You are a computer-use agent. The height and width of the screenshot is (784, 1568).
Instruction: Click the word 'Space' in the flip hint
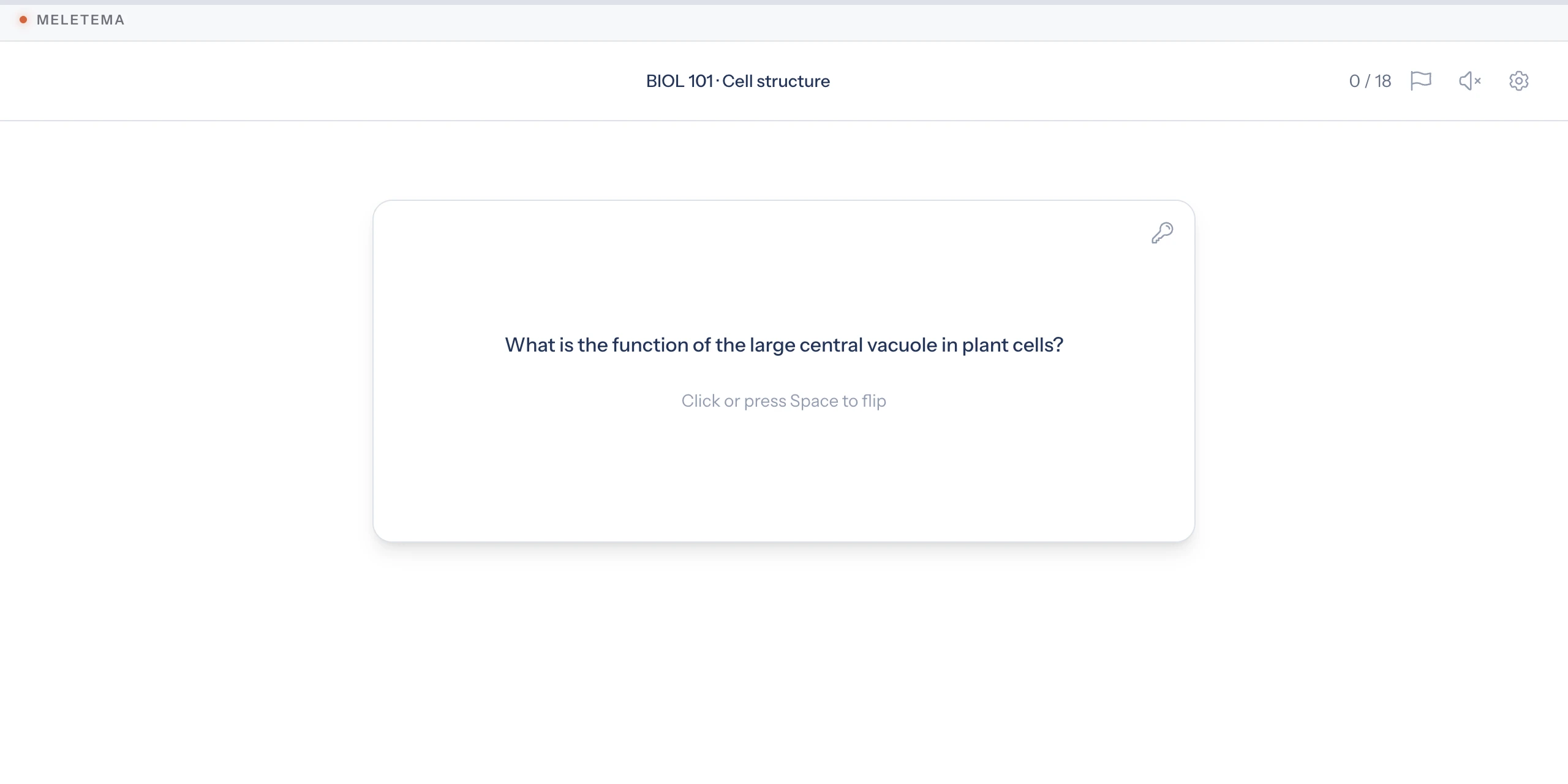(x=815, y=401)
